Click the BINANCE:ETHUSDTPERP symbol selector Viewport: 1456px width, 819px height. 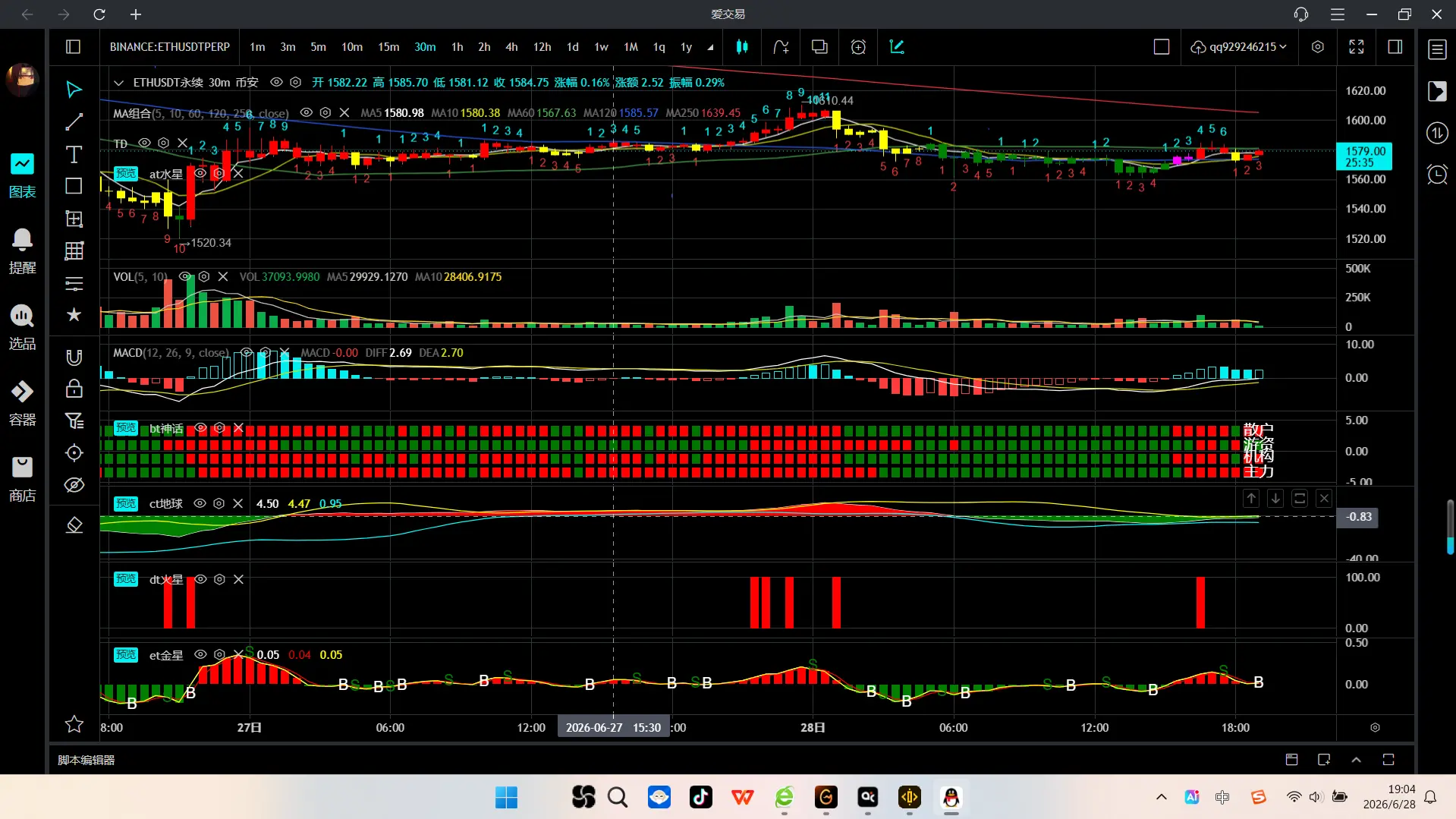(x=170, y=47)
